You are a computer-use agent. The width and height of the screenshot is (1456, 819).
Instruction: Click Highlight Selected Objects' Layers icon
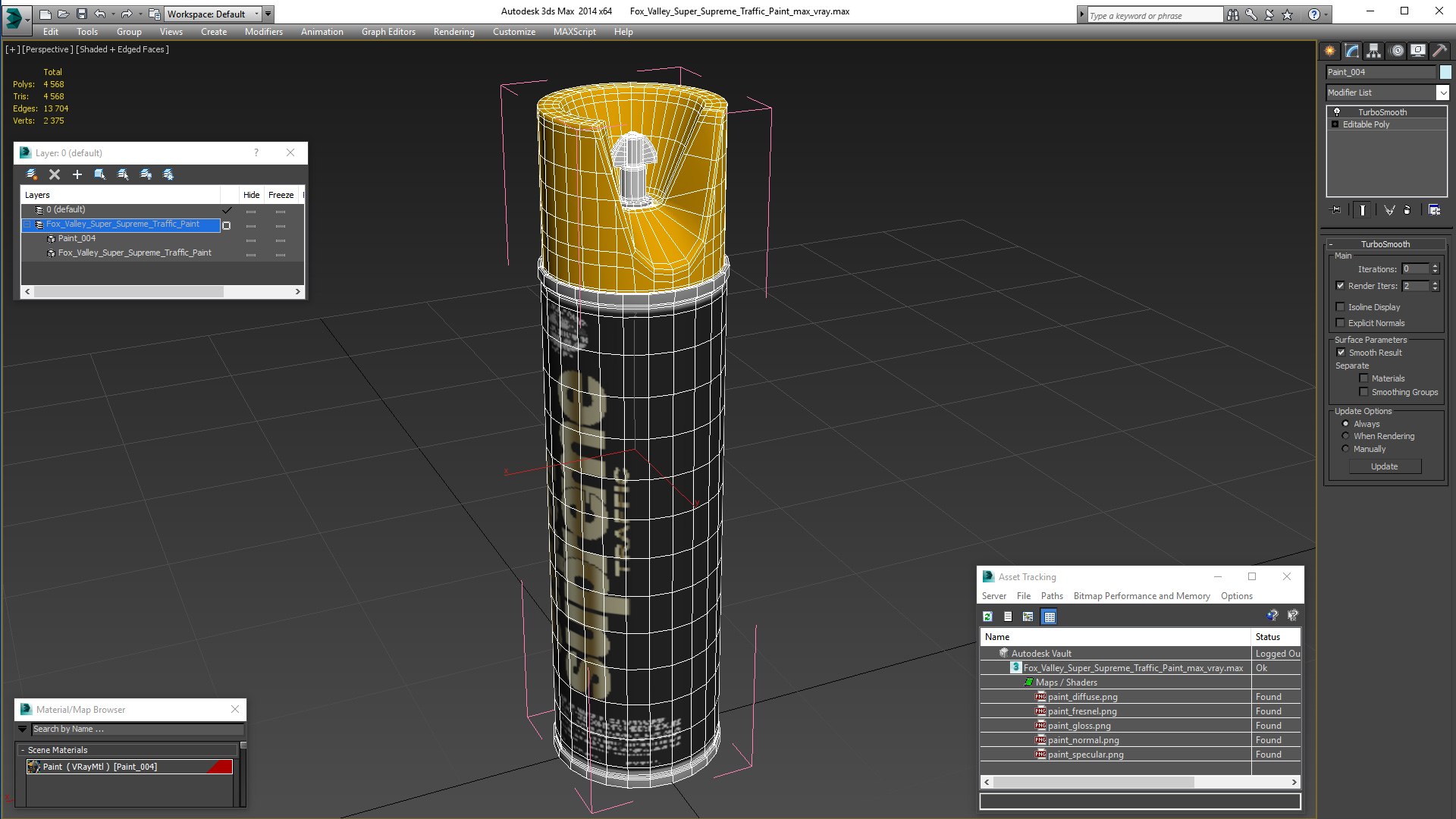(123, 174)
